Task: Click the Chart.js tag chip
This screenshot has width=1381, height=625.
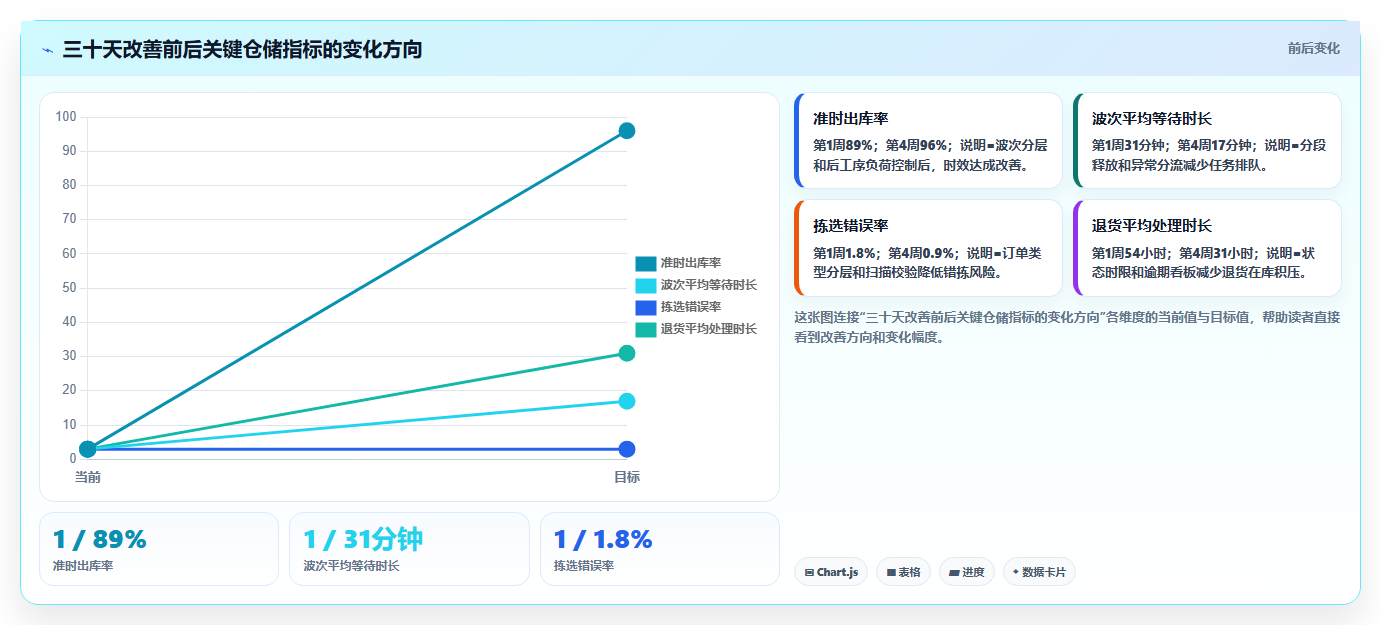Action: tap(831, 572)
